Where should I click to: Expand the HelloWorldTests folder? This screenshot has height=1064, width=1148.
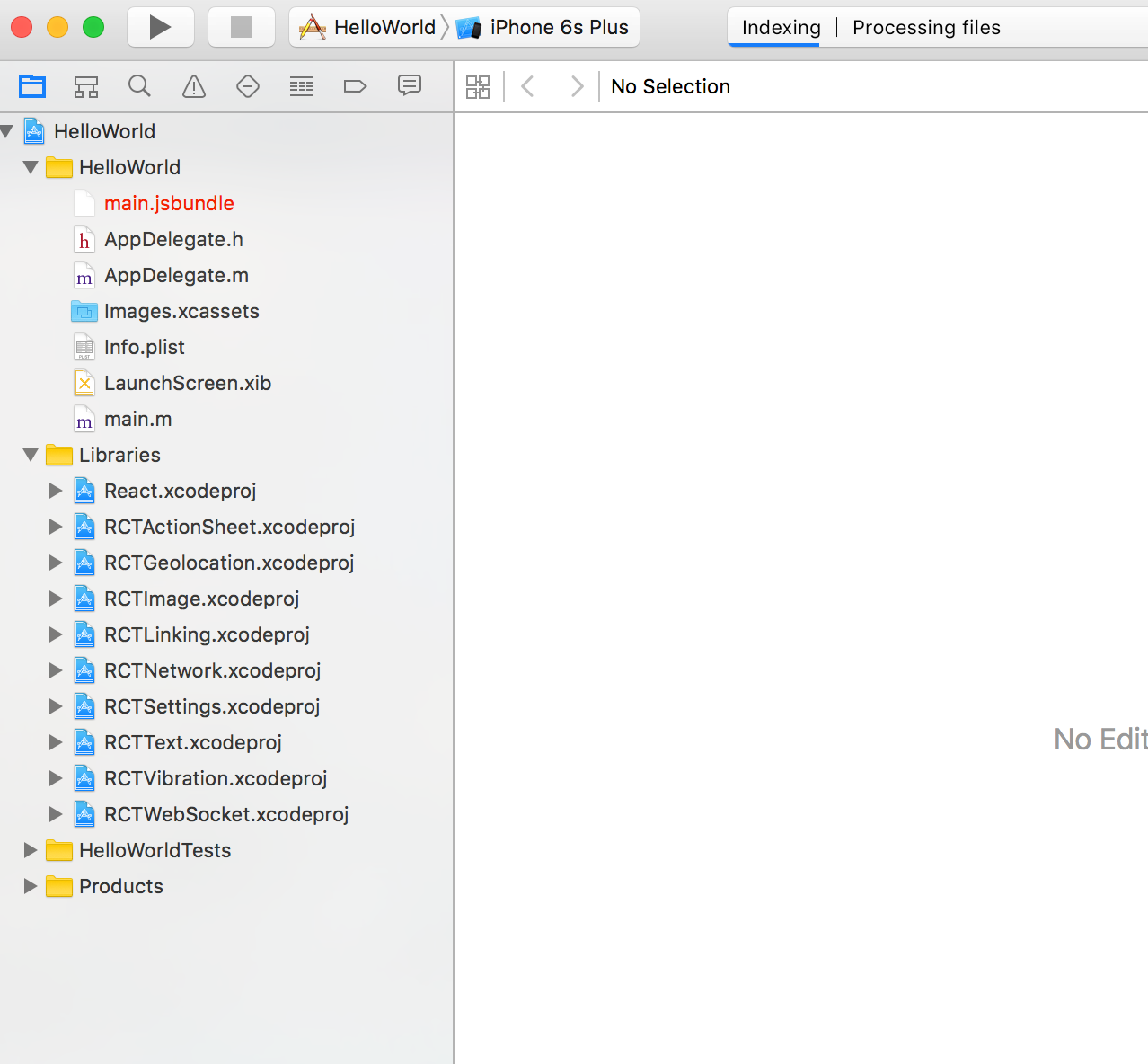[x=31, y=850]
